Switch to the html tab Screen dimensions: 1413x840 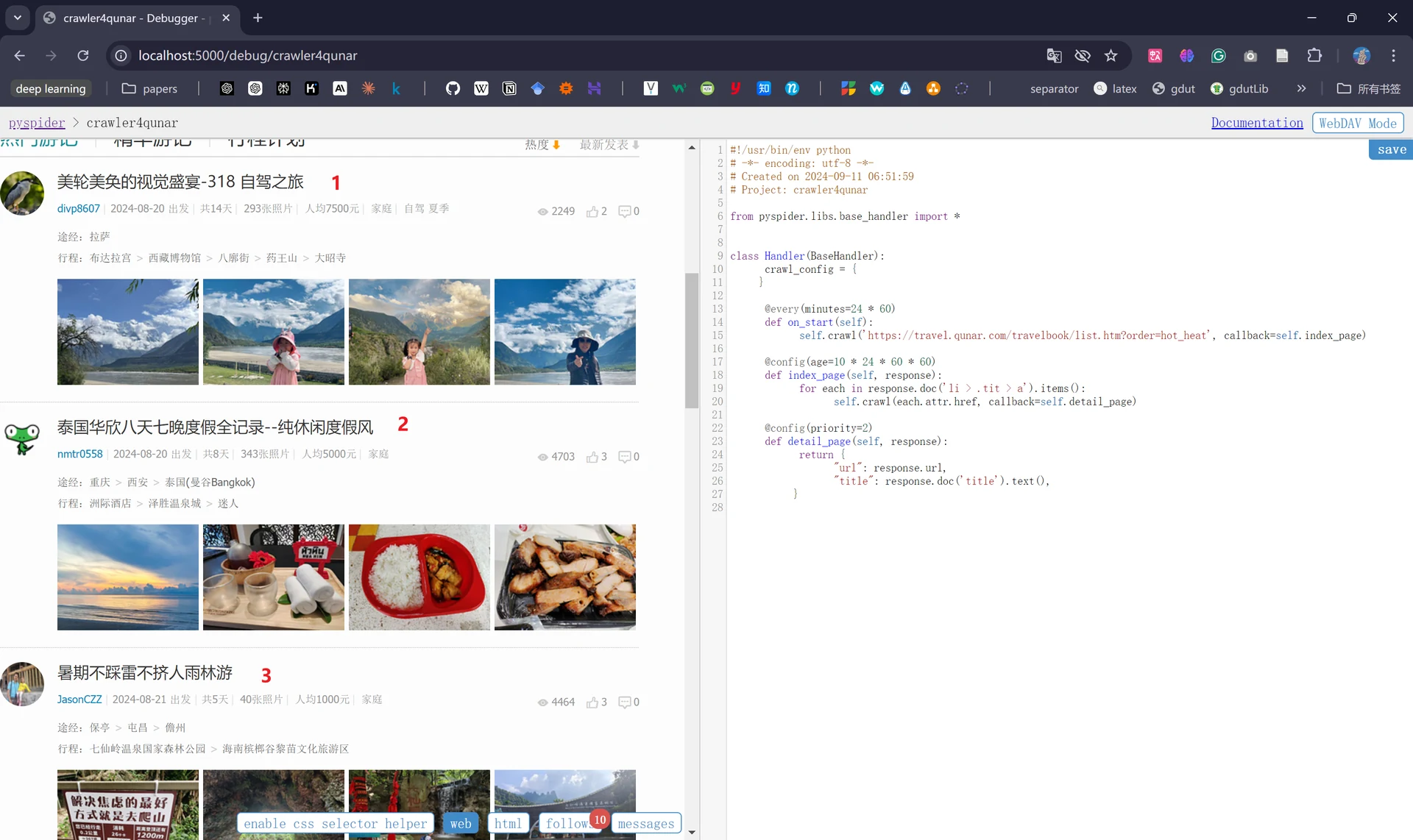click(508, 824)
